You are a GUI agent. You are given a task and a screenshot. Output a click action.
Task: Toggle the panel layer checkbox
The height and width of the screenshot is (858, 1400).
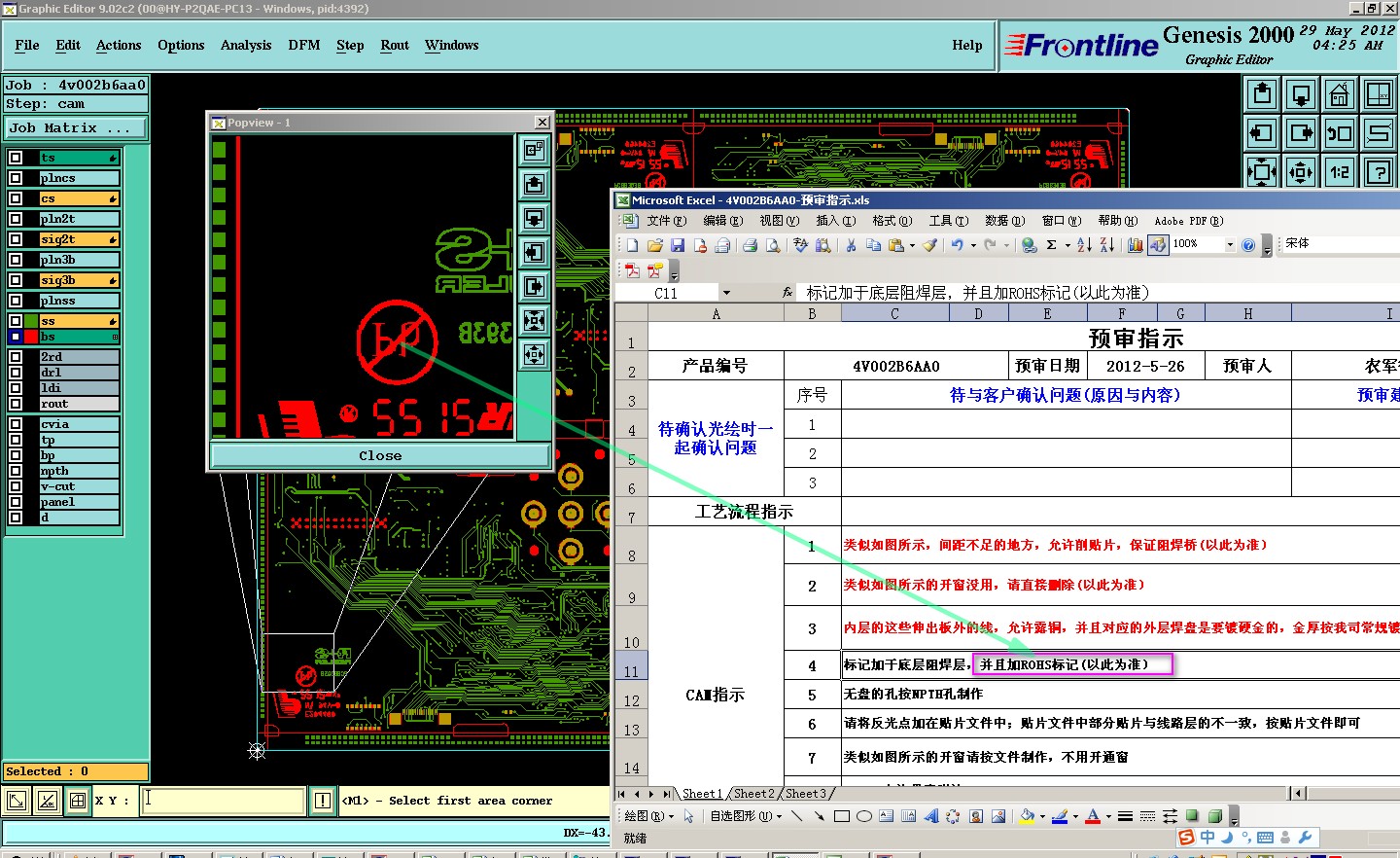[x=16, y=502]
